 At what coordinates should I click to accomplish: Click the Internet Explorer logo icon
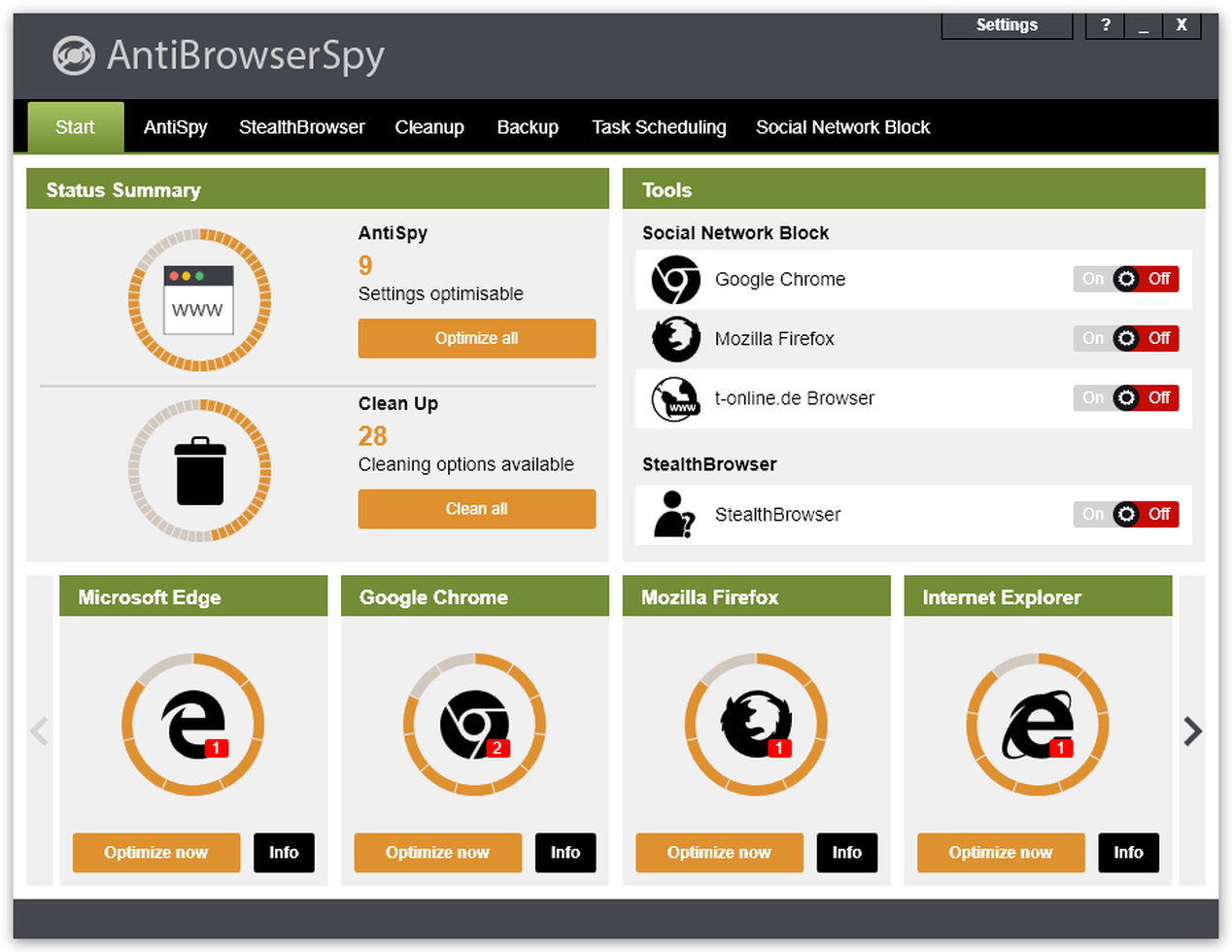coord(1038,725)
